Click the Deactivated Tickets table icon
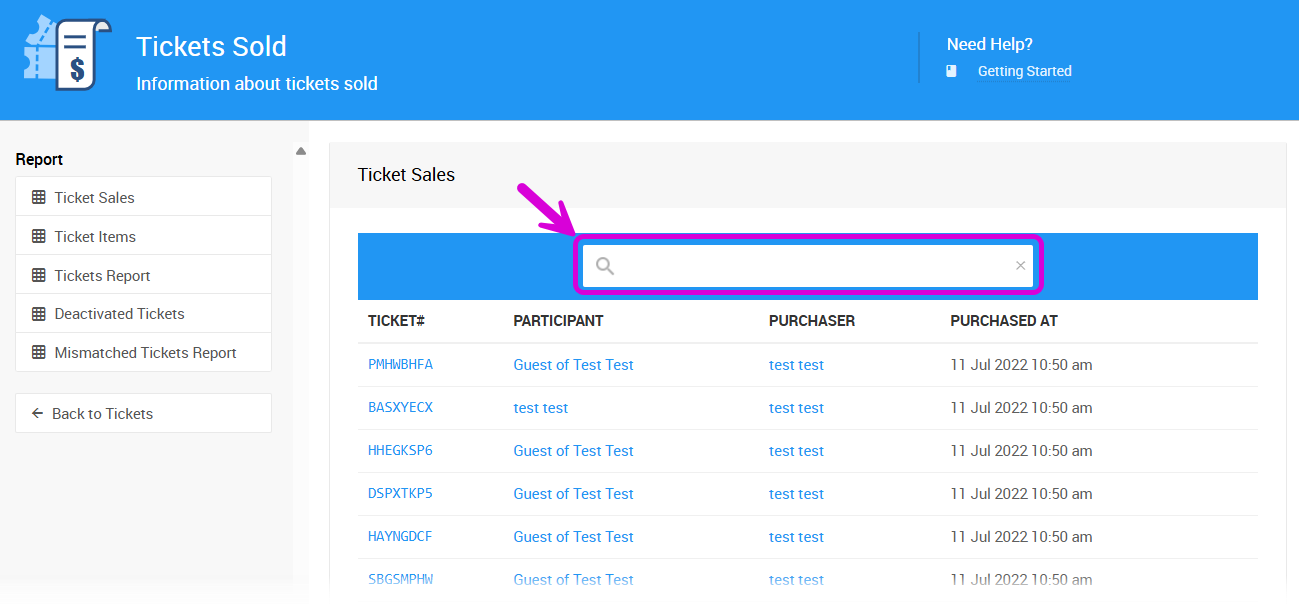1299x605 pixels. tap(39, 314)
